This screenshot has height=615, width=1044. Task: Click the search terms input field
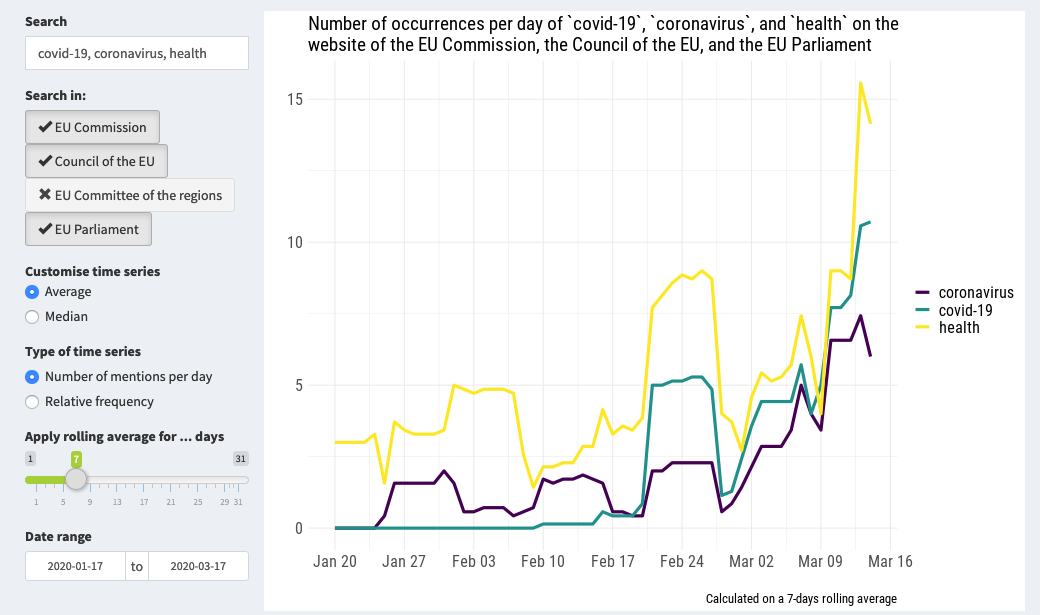[136, 53]
